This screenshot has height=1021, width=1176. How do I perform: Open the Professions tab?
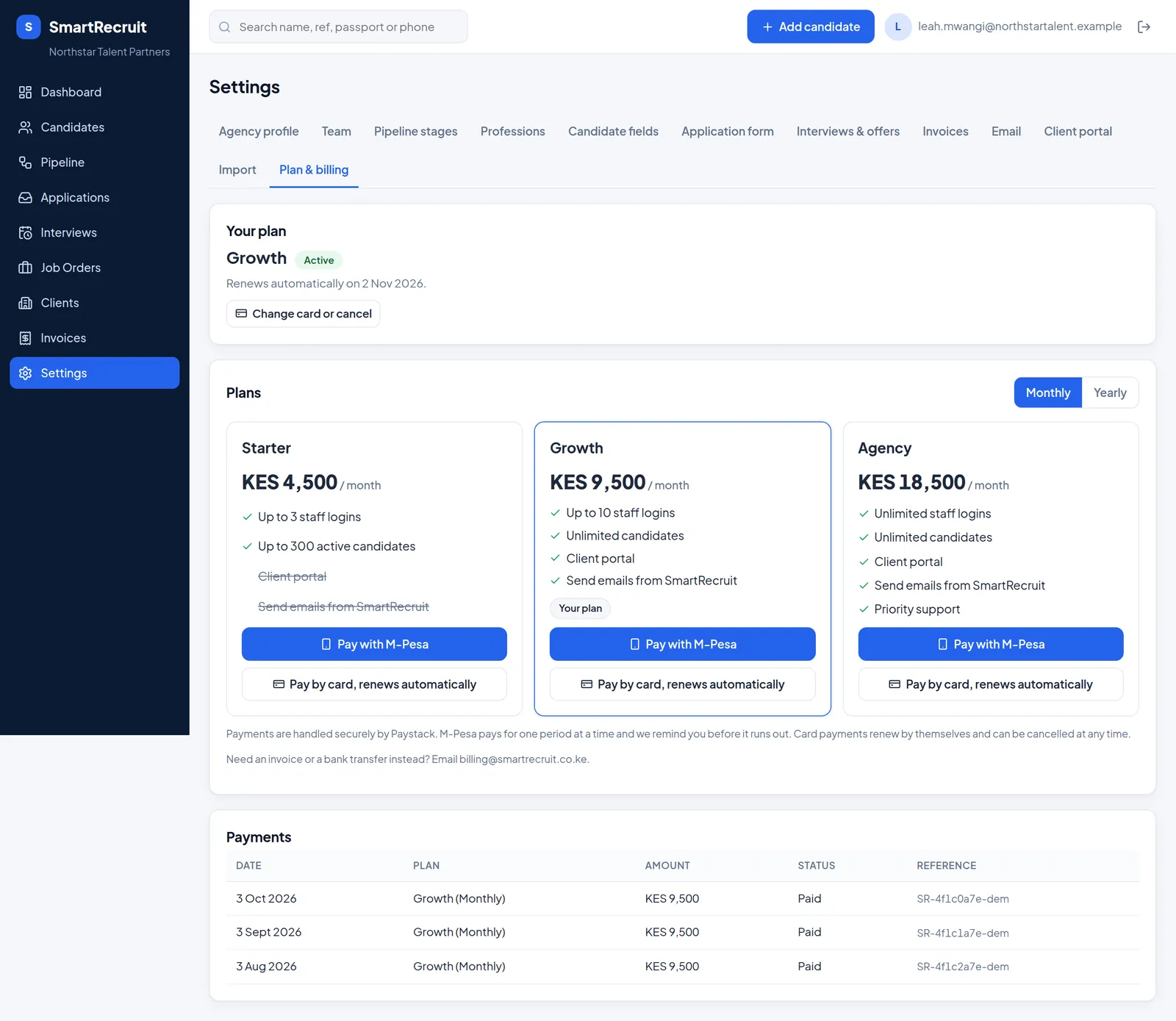point(512,132)
